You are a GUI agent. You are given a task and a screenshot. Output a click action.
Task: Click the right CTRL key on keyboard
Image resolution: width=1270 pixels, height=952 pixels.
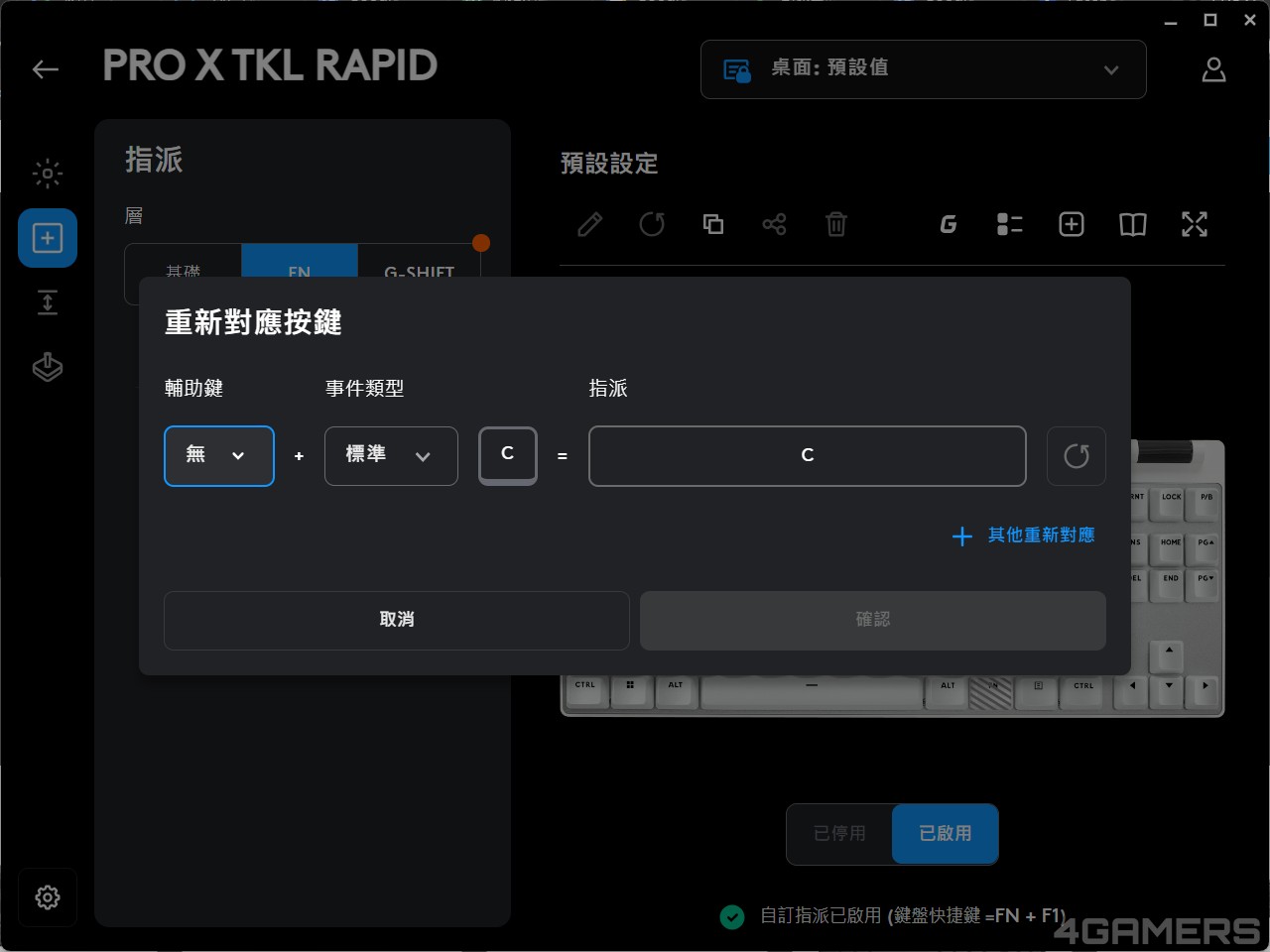coord(1083,691)
